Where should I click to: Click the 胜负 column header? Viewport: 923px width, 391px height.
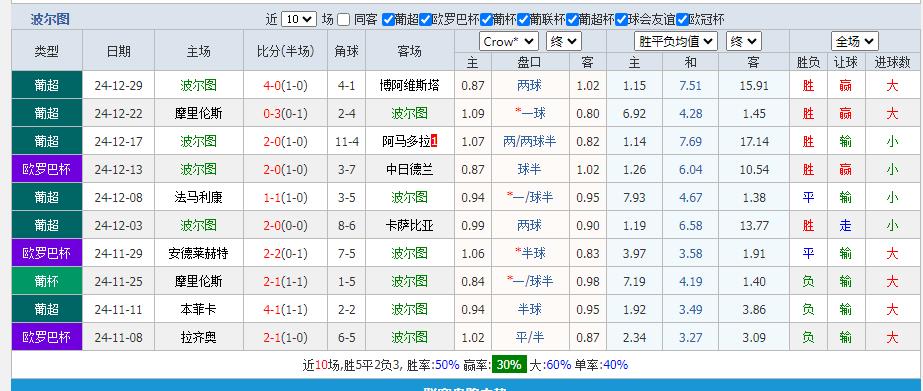pyautogui.click(x=808, y=62)
